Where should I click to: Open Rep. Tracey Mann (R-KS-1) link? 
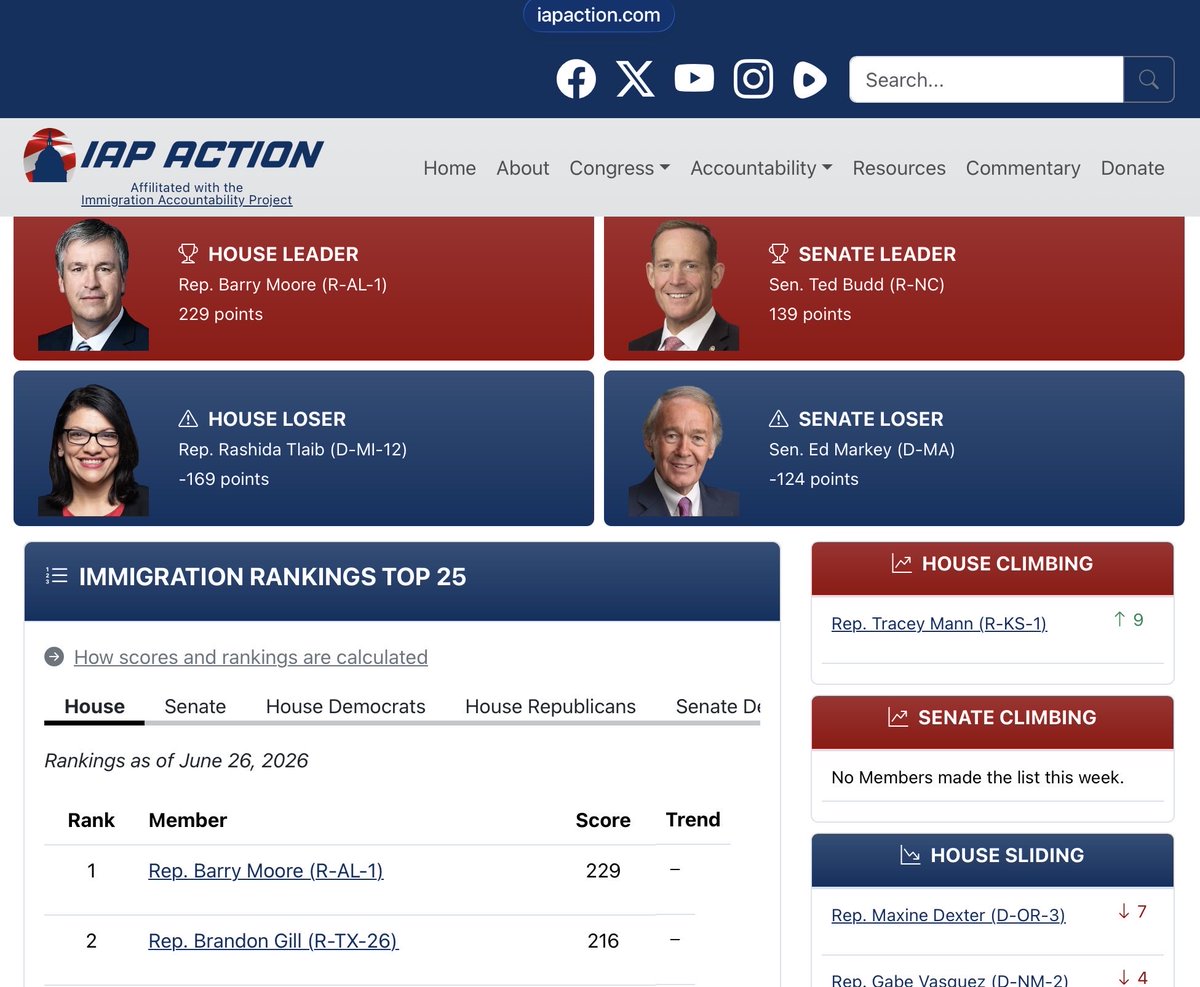point(939,624)
